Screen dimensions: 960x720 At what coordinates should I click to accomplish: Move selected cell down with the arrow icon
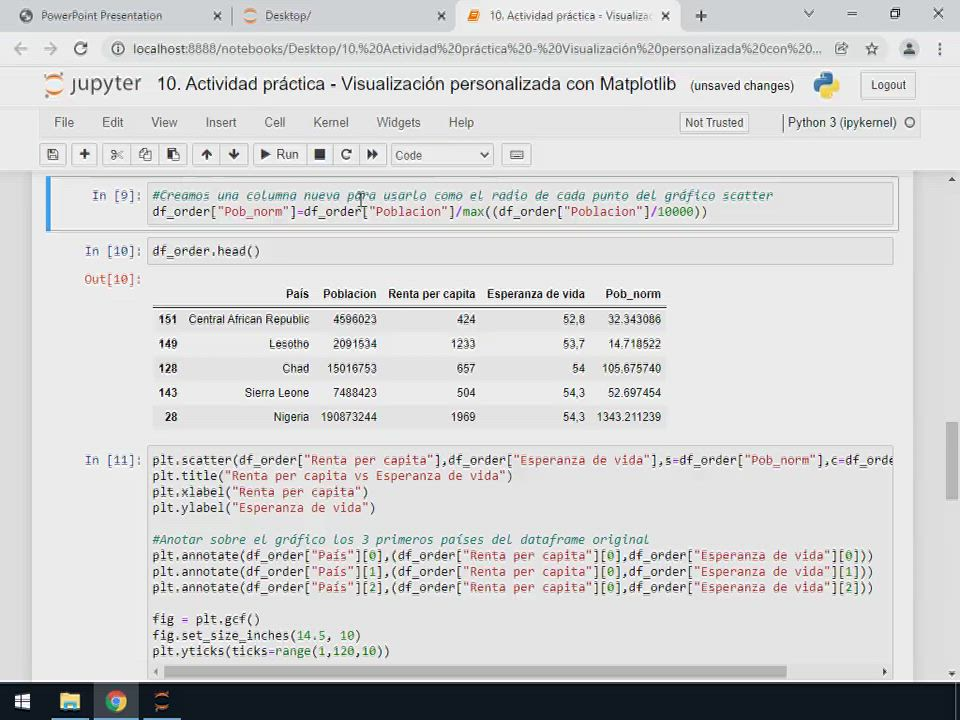pos(234,155)
